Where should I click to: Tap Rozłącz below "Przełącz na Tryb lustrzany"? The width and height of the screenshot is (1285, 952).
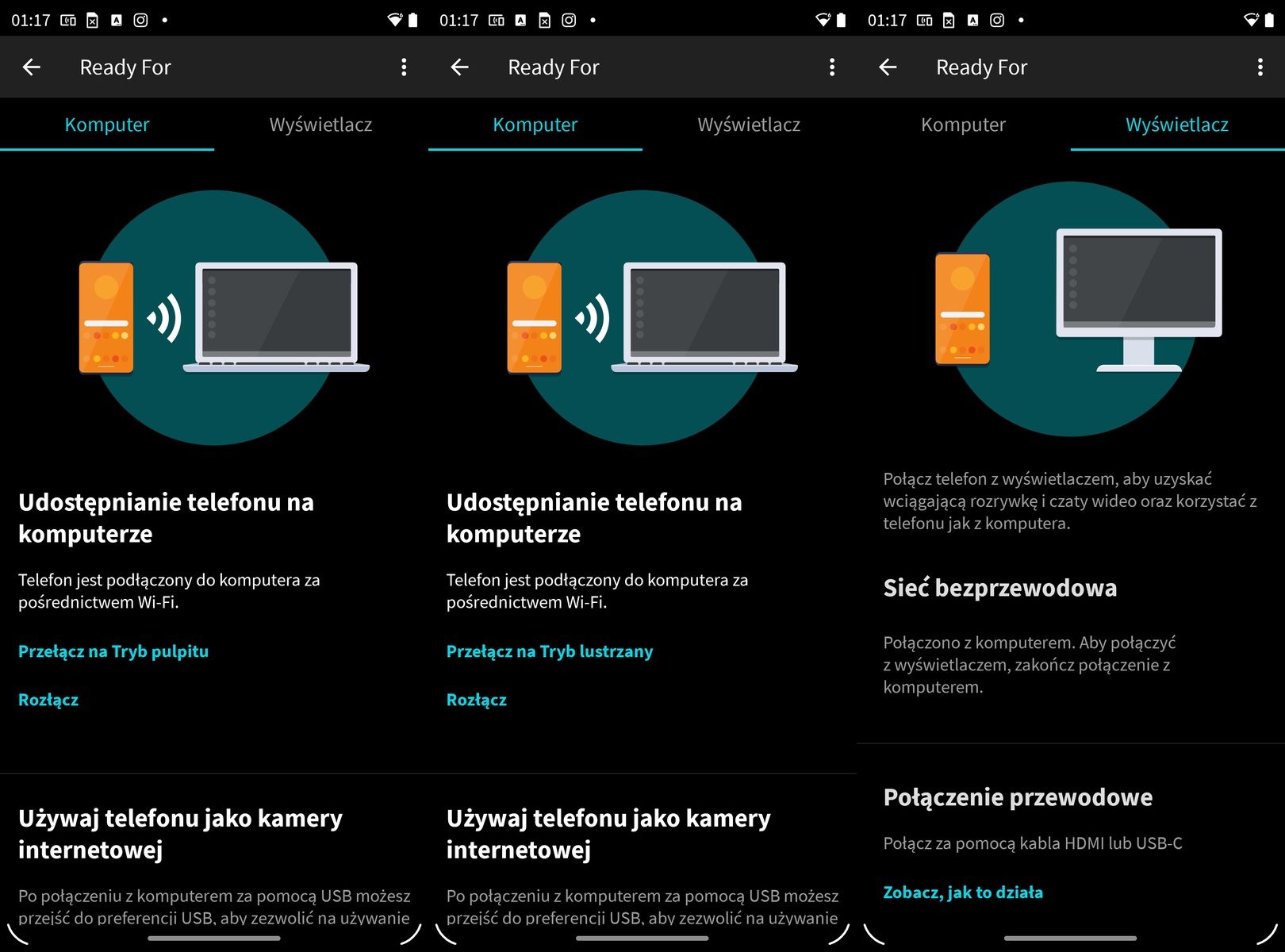click(x=477, y=700)
